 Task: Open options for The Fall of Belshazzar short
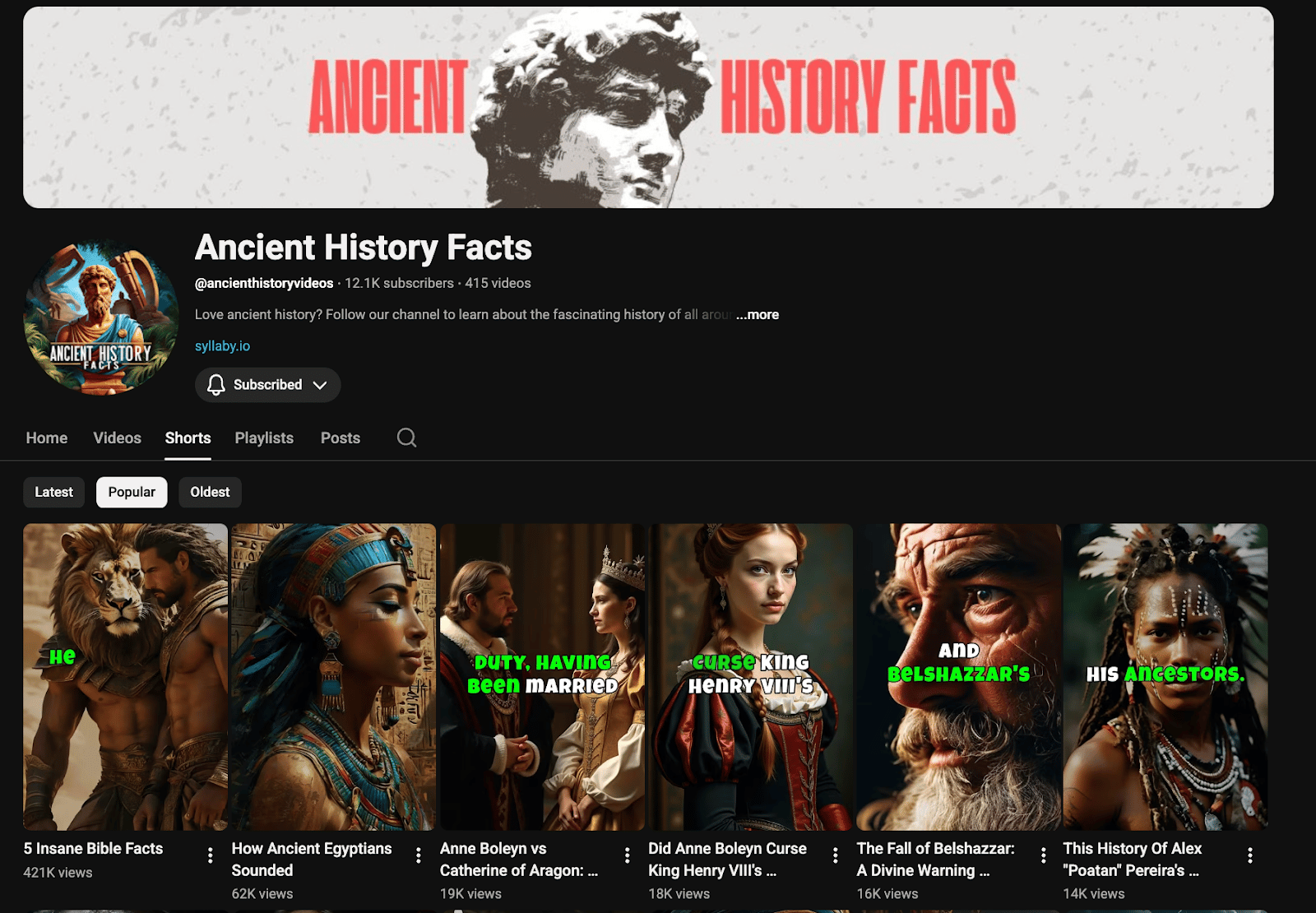tap(1043, 855)
